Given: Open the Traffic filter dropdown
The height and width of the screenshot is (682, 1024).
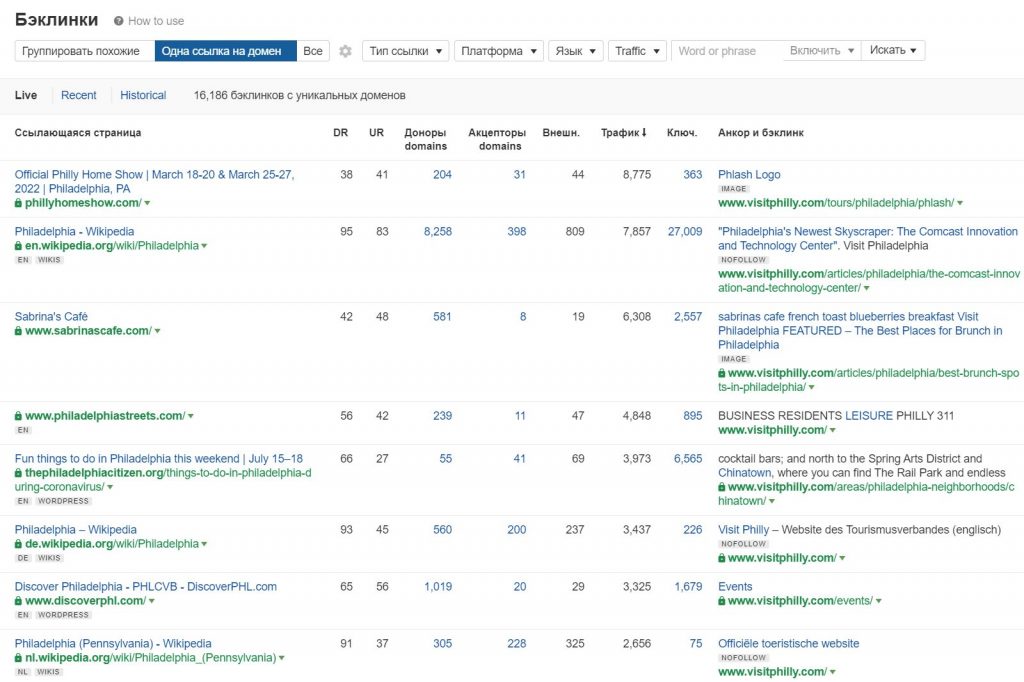Looking at the screenshot, I should point(637,51).
